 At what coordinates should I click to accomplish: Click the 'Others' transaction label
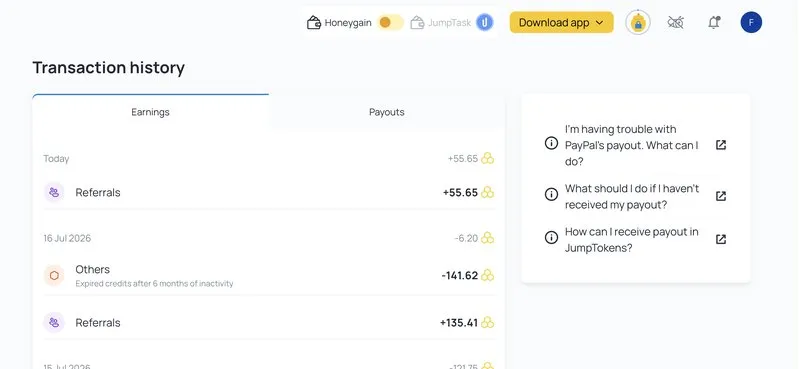click(x=92, y=269)
